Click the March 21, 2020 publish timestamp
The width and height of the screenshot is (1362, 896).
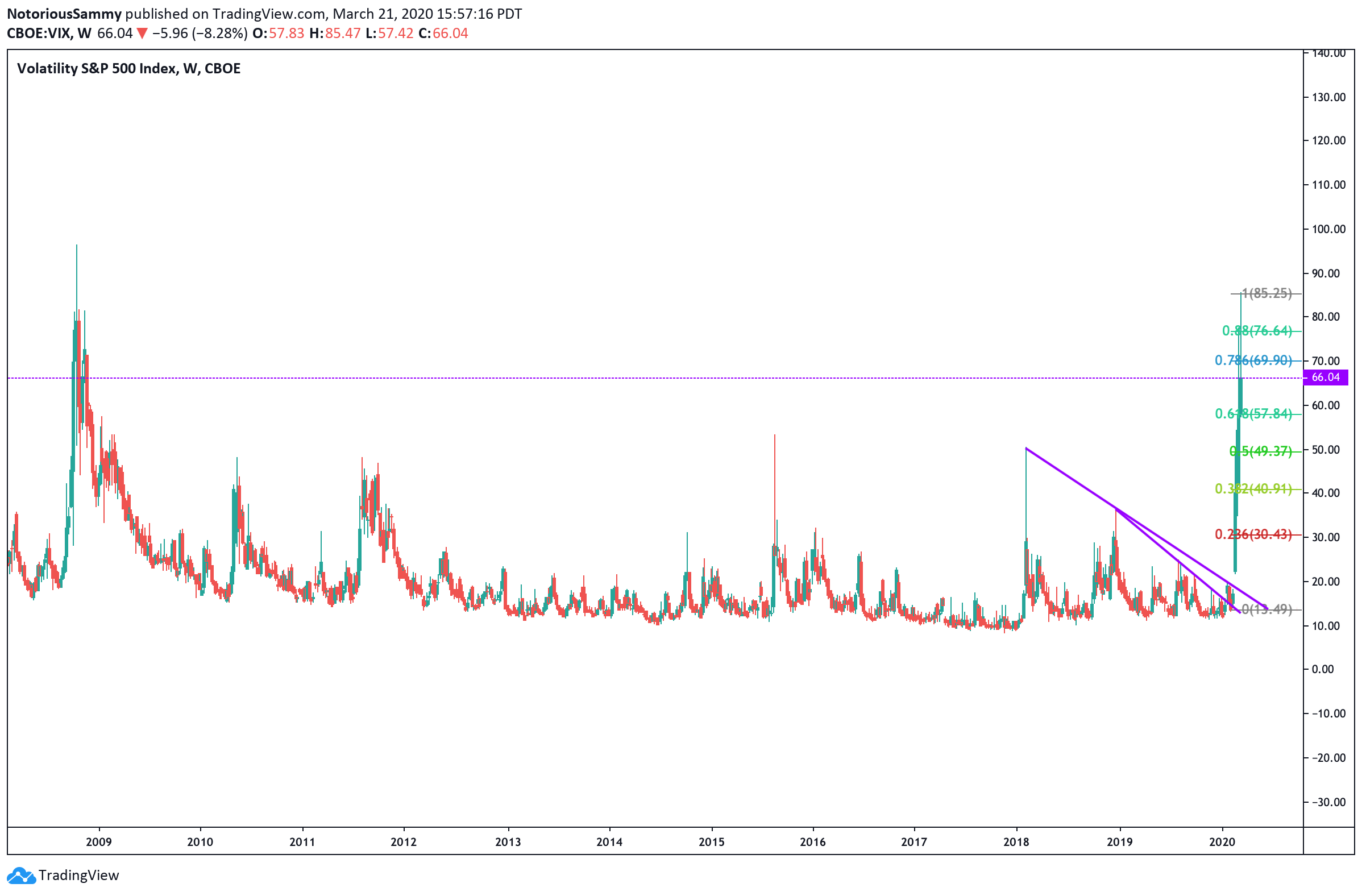tap(427, 14)
